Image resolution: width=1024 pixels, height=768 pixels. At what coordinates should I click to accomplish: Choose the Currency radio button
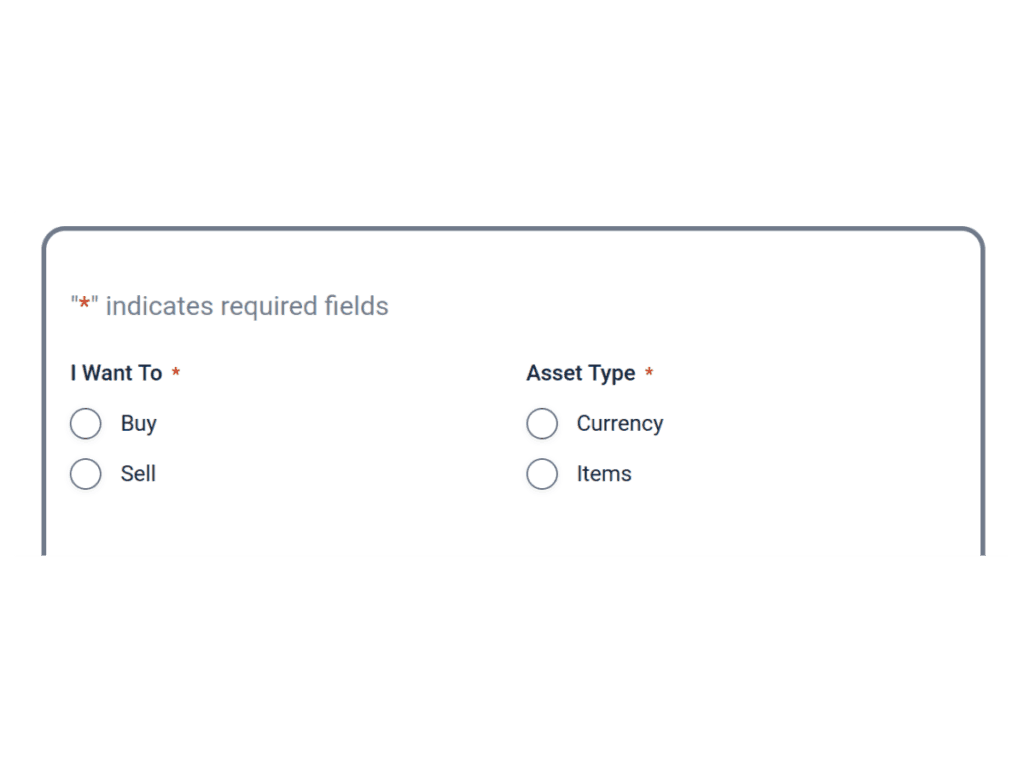tap(542, 424)
